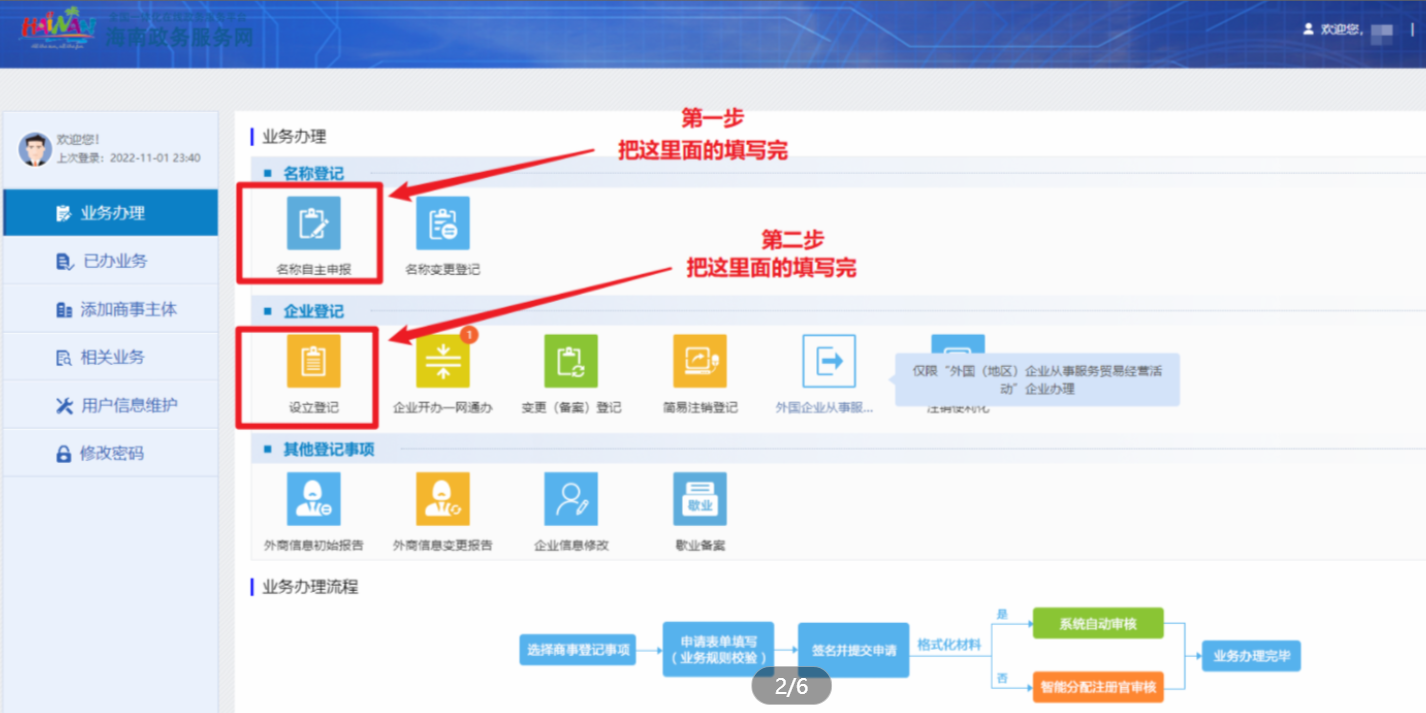Open the 企业信息修改 icon
The height and width of the screenshot is (713, 1426).
[x=571, y=499]
